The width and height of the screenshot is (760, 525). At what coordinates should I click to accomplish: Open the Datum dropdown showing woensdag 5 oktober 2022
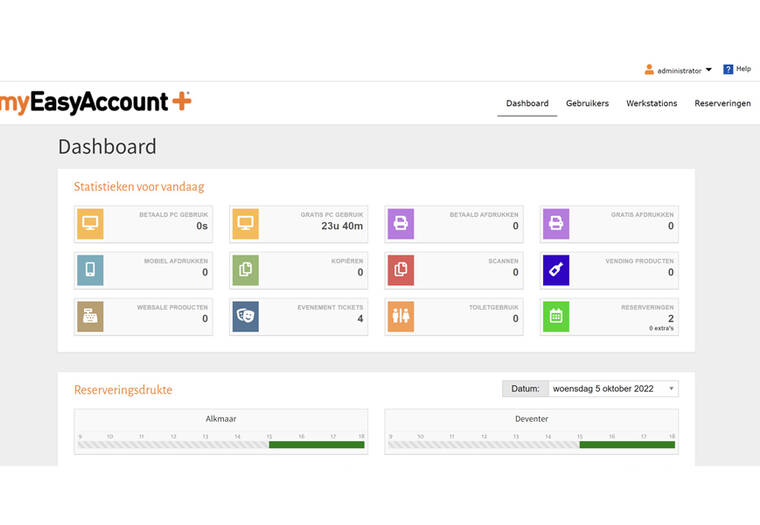pyautogui.click(x=613, y=388)
